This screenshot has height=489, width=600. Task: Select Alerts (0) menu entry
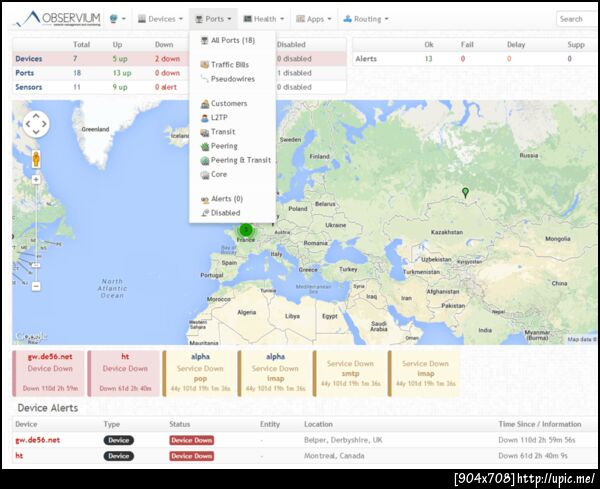coord(232,199)
